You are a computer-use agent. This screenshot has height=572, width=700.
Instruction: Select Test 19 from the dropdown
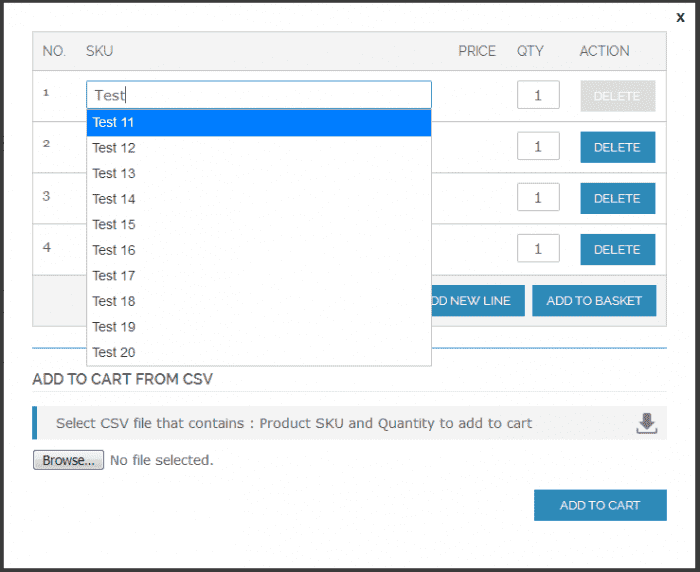258,326
